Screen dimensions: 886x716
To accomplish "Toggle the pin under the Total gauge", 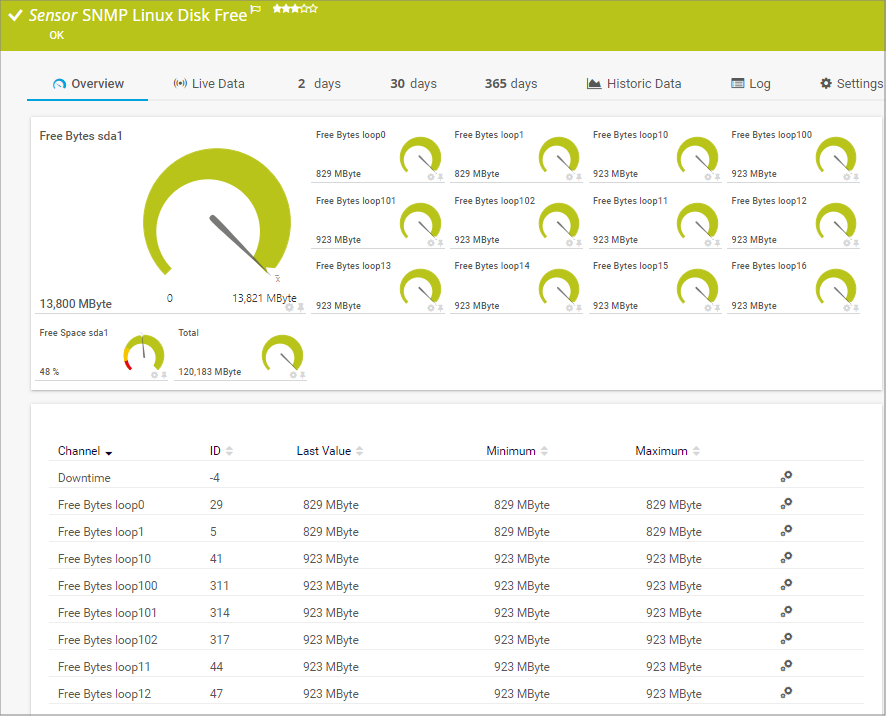I will coord(300,375).
